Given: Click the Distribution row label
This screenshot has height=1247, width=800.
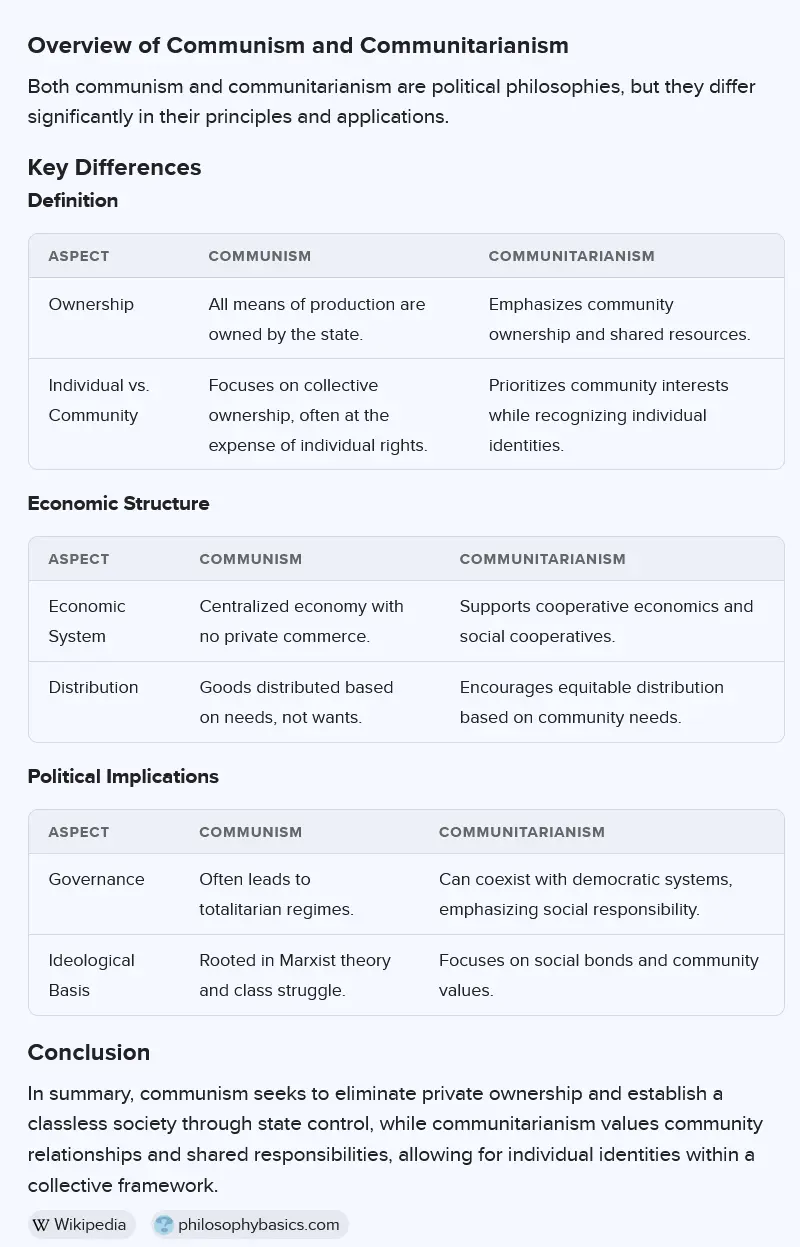Looking at the screenshot, I should (x=93, y=687).
